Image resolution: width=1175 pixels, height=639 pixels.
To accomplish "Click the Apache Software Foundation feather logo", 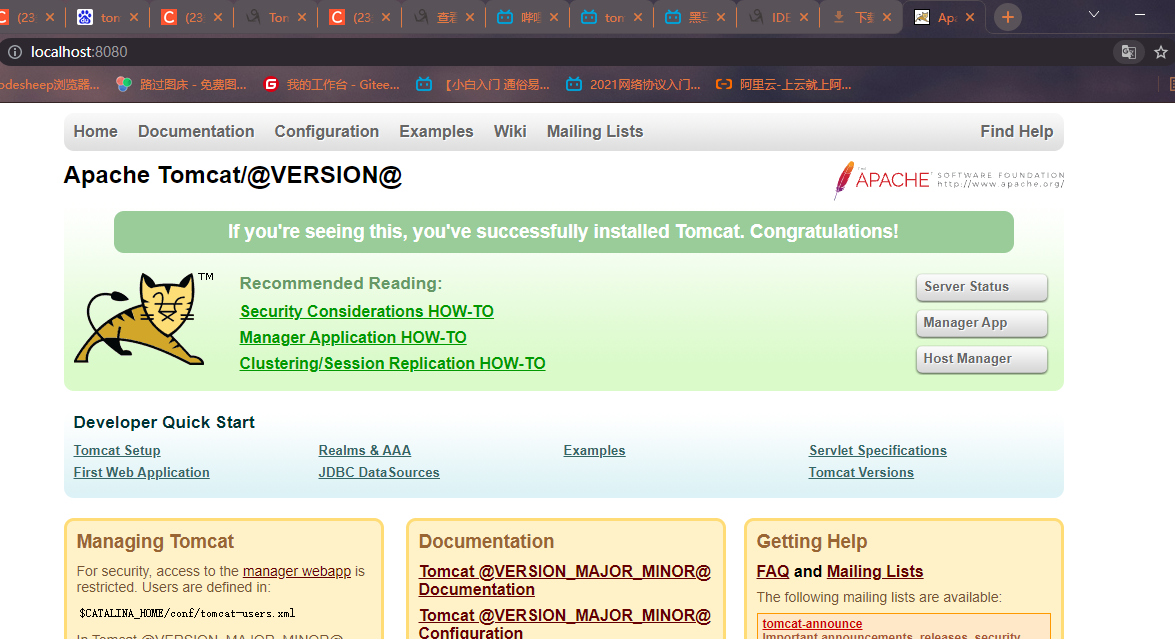I will click(948, 180).
